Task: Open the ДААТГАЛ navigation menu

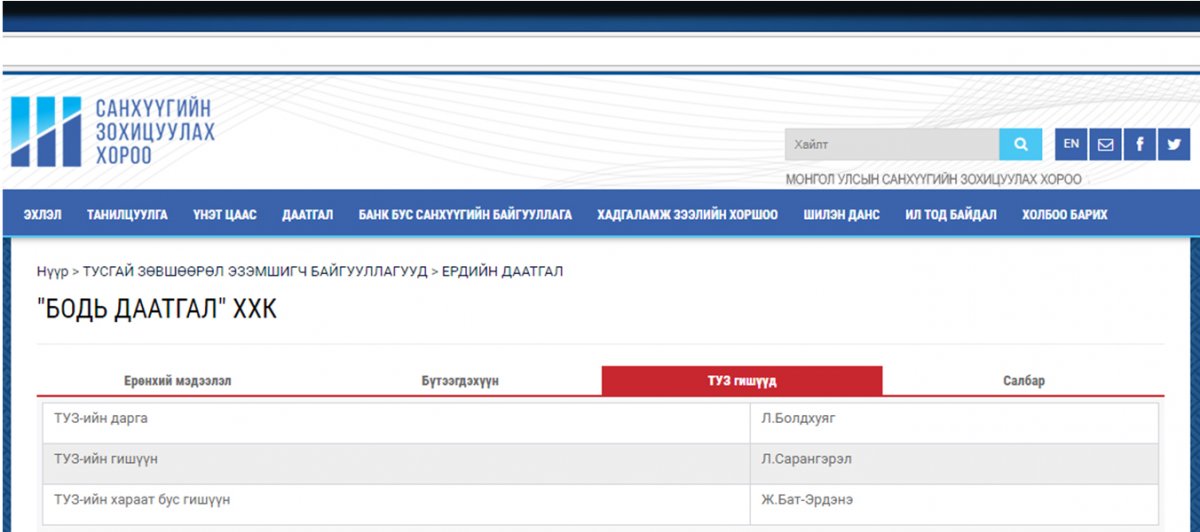Action: tap(308, 215)
